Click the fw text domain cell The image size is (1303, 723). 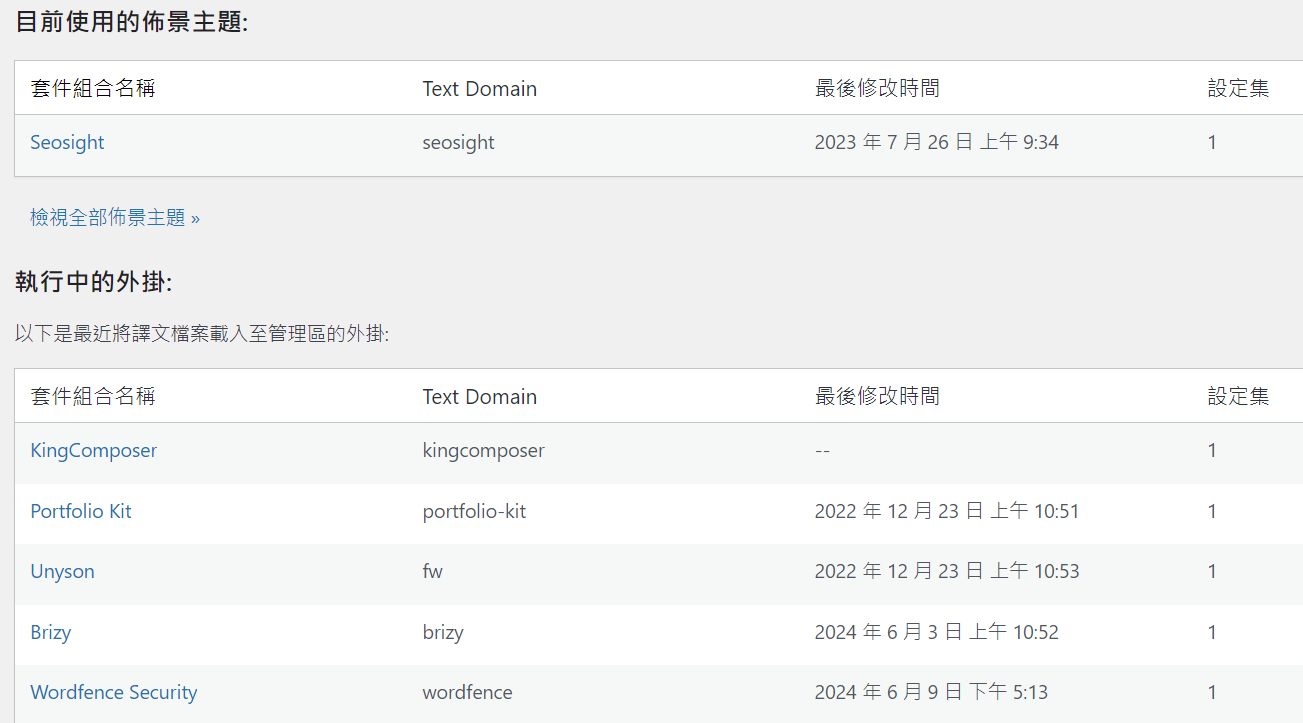coord(432,571)
